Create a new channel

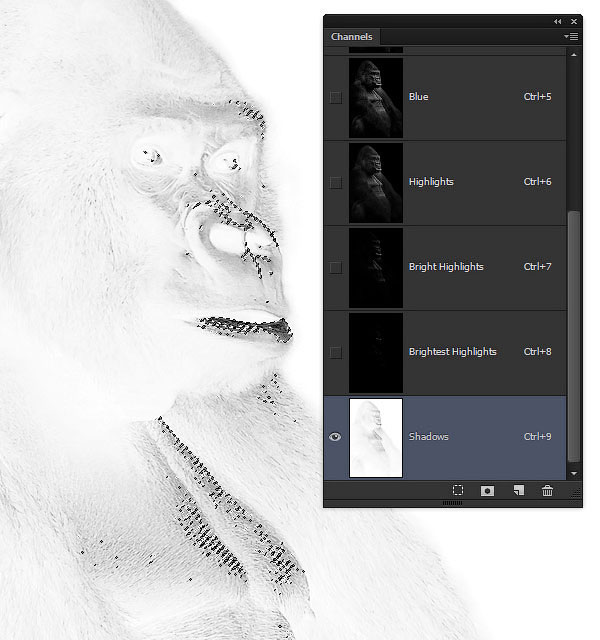click(518, 490)
